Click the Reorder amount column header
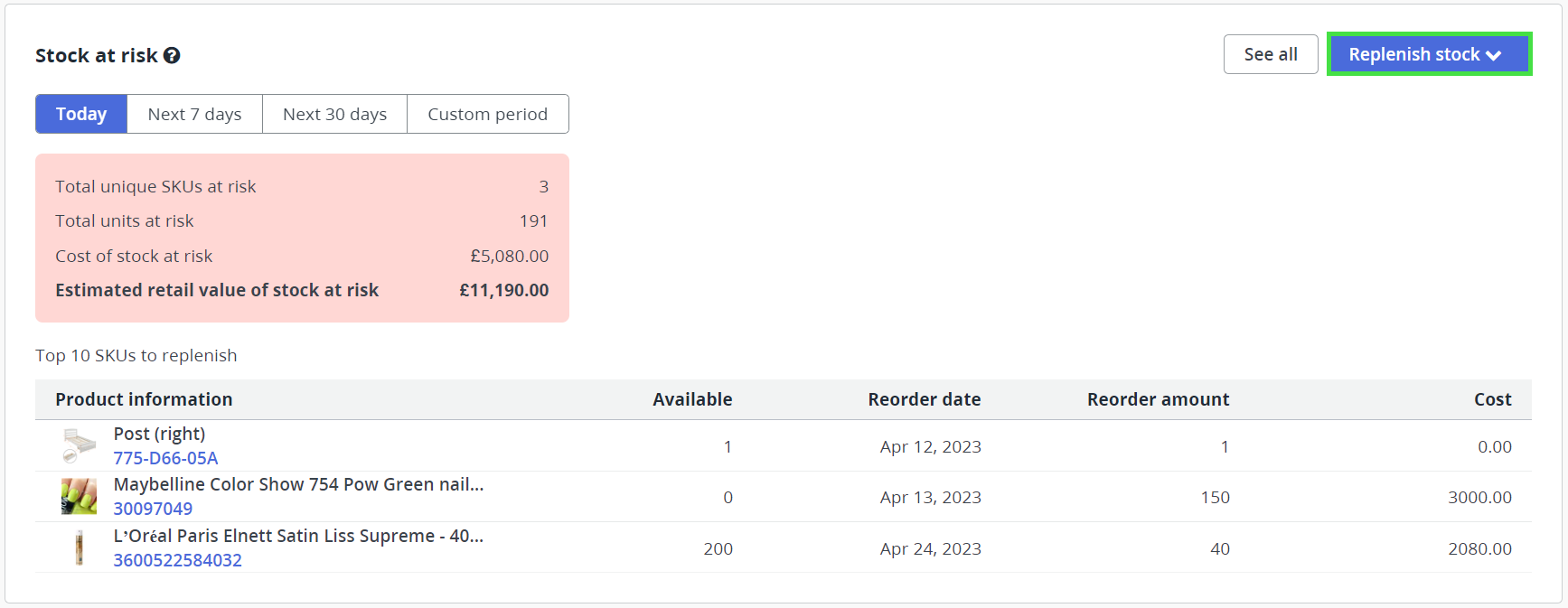Viewport: 1568px width, 608px height. click(x=1158, y=399)
